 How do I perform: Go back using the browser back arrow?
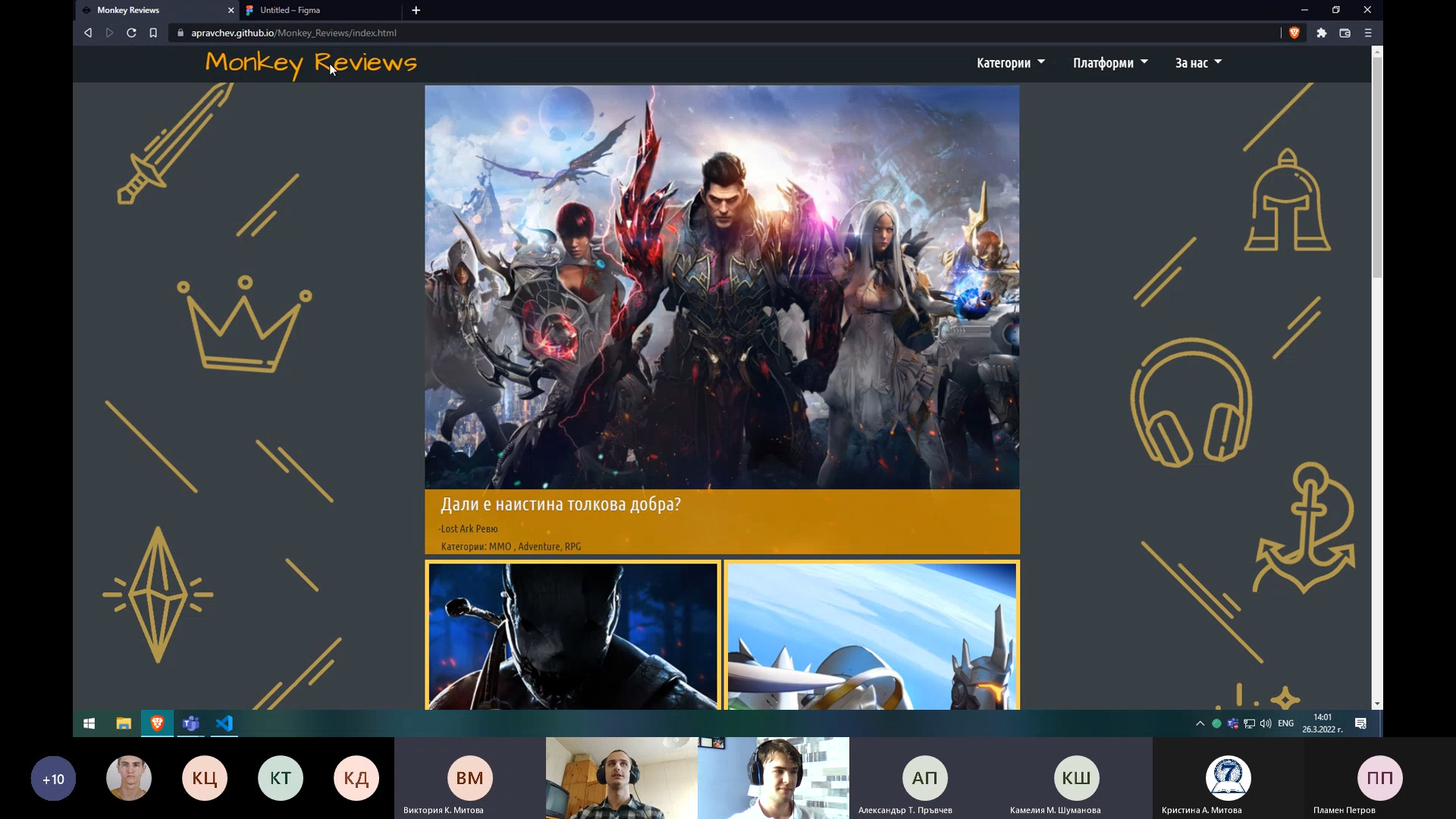[x=88, y=33]
